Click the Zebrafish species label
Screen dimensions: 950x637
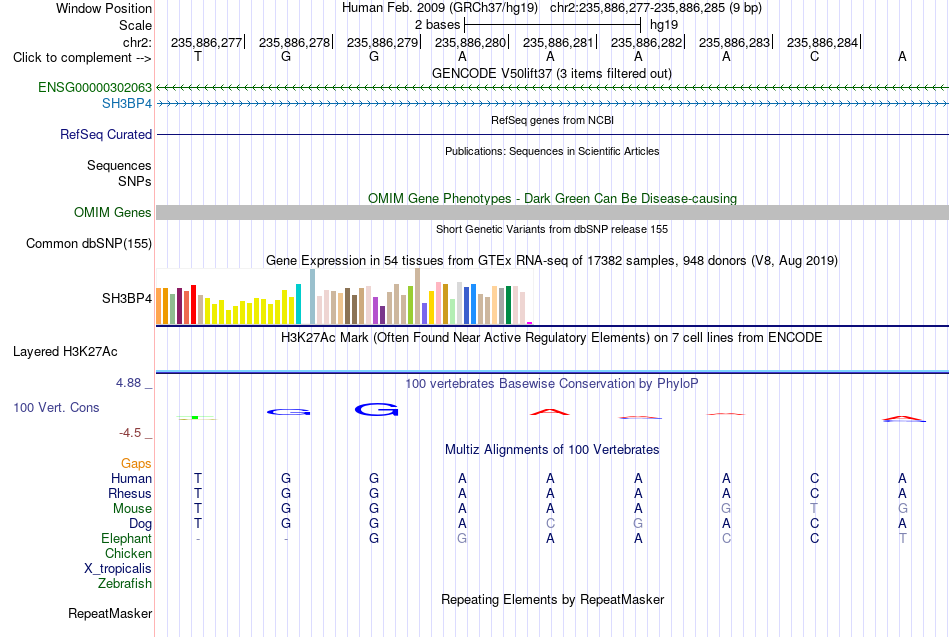coord(125,583)
